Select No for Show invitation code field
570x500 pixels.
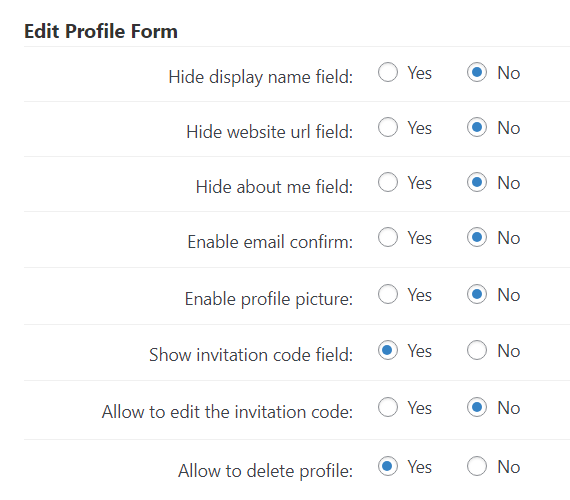(477, 350)
